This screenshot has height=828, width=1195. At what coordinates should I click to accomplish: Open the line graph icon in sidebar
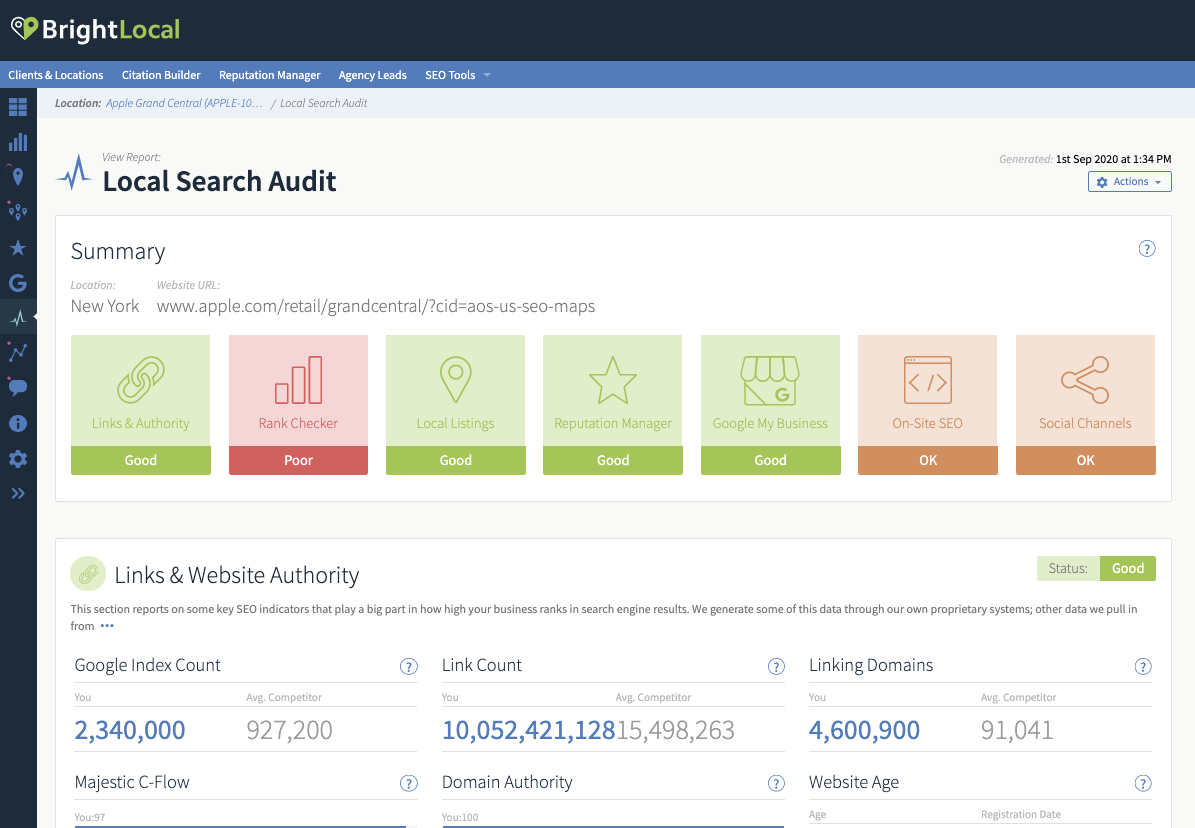(x=18, y=352)
